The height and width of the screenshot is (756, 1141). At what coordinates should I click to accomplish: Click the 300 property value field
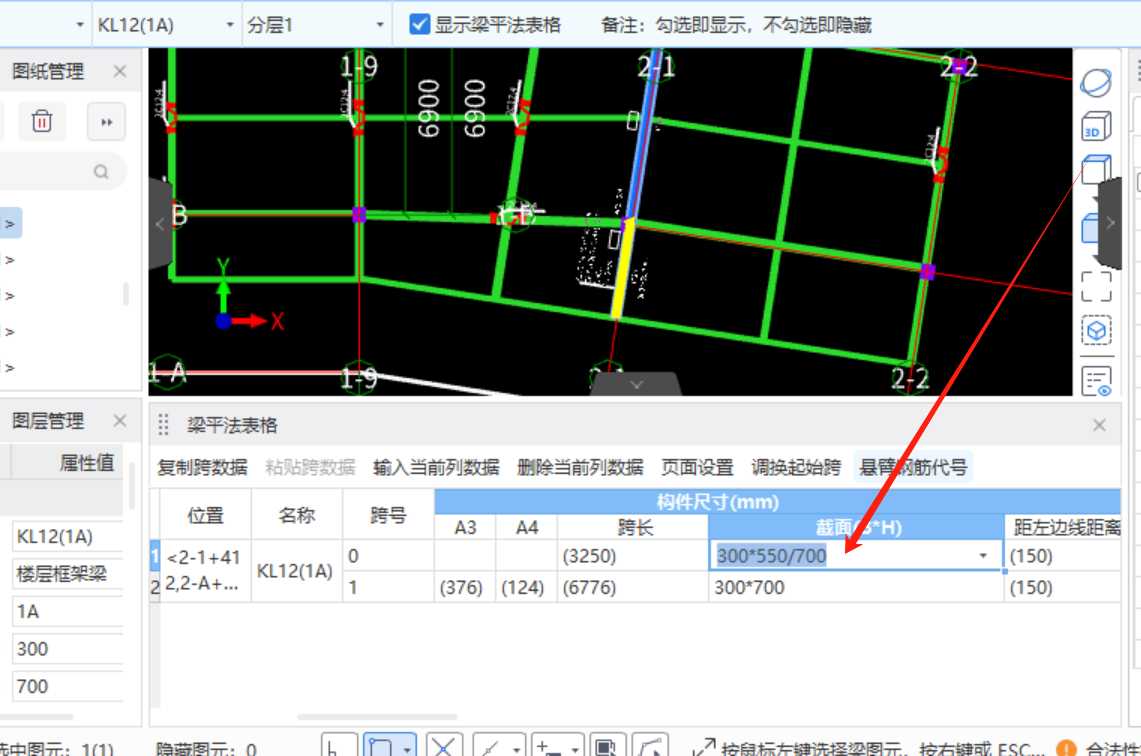(67, 649)
